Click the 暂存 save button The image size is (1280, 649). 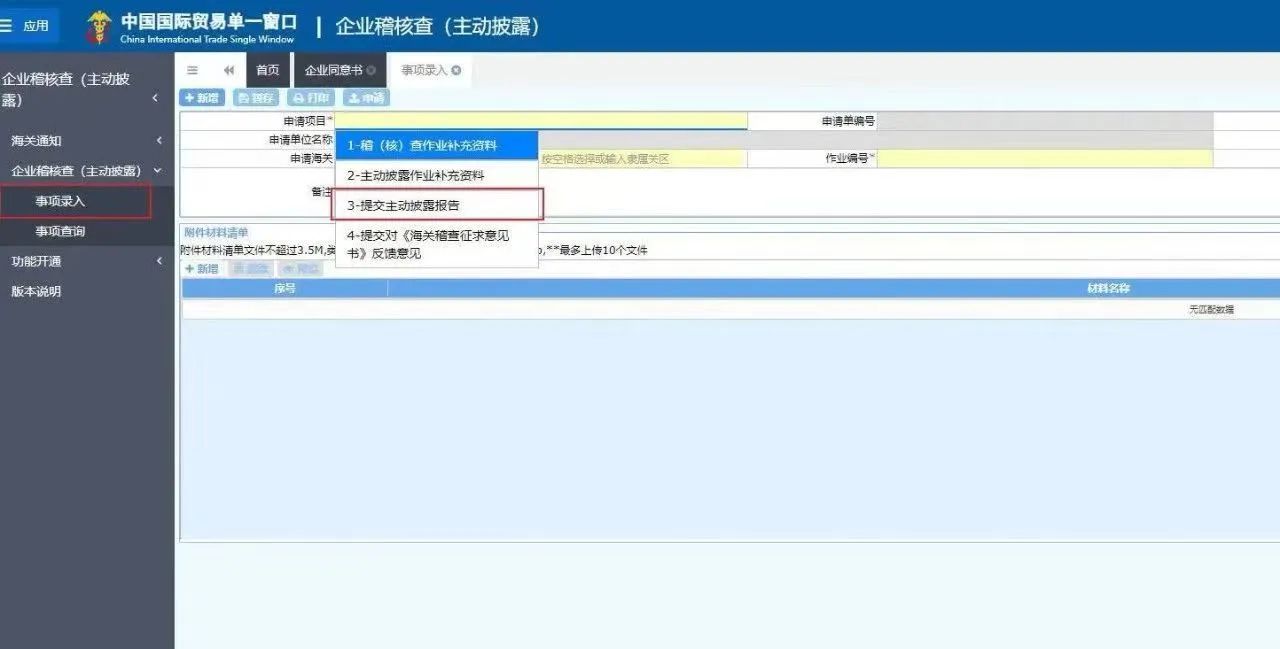256,98
